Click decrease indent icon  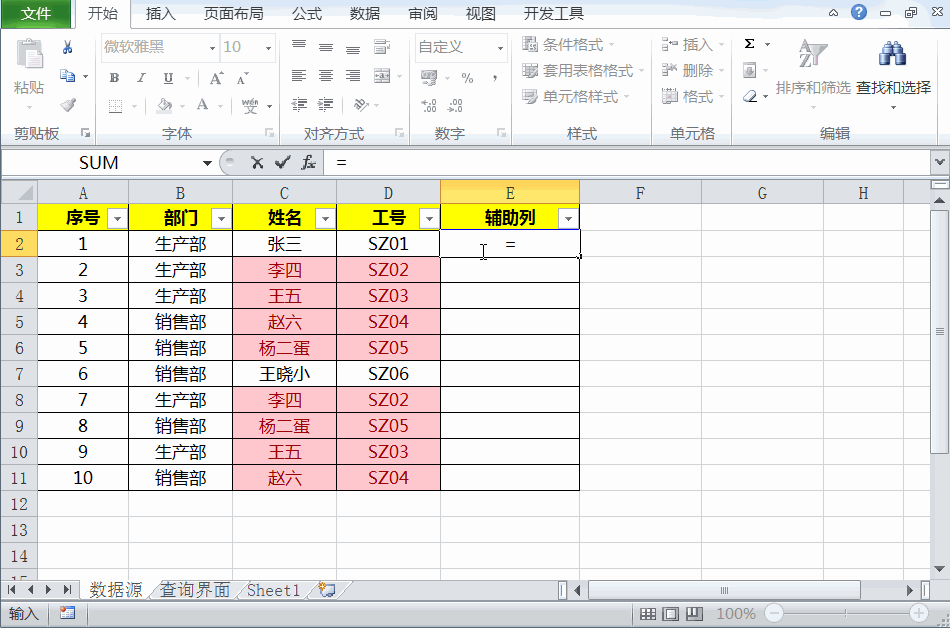299,105
